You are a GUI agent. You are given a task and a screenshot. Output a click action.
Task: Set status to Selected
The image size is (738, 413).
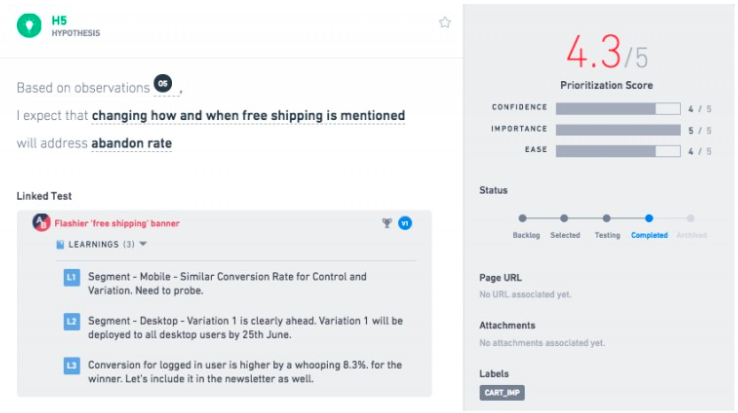pyautogui.click(x=564, y=218)
